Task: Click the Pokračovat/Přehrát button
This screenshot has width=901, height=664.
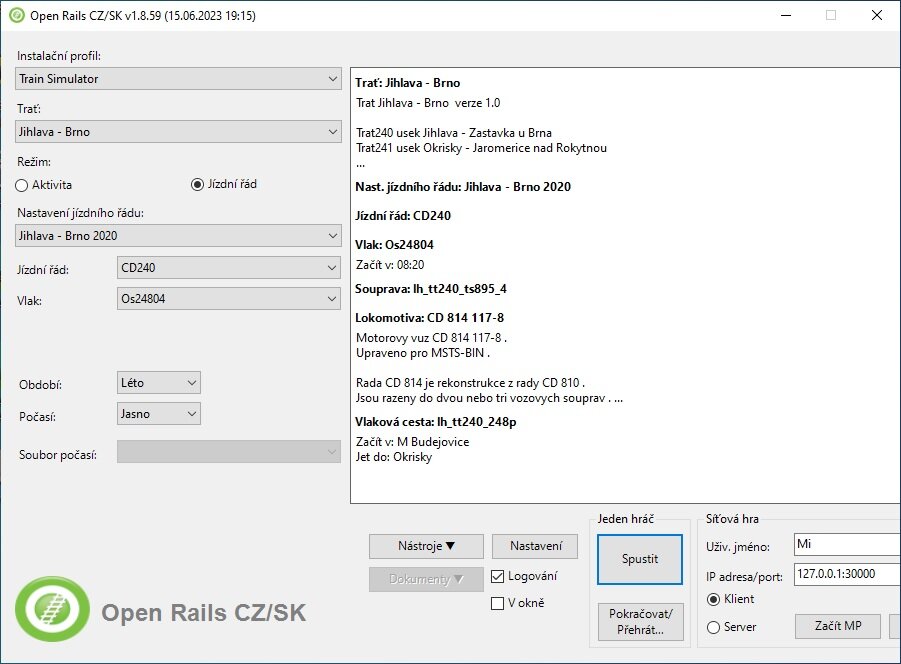Action: click(x=640, y=622)
